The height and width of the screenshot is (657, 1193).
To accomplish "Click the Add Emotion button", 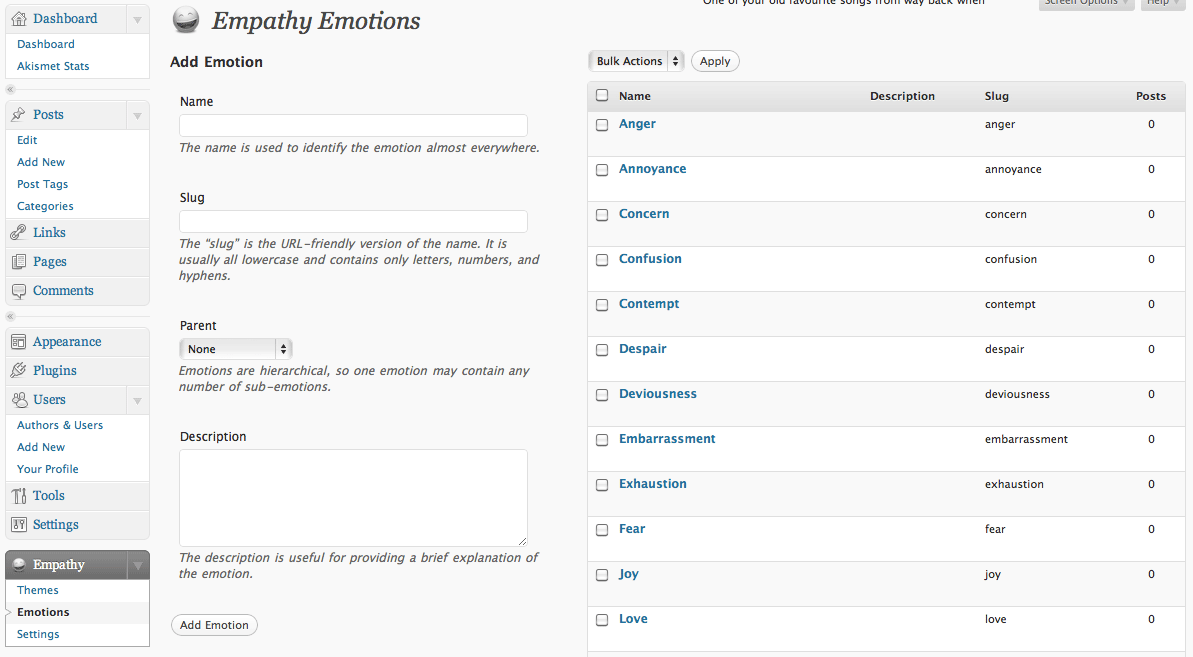I will coord(215,625).
